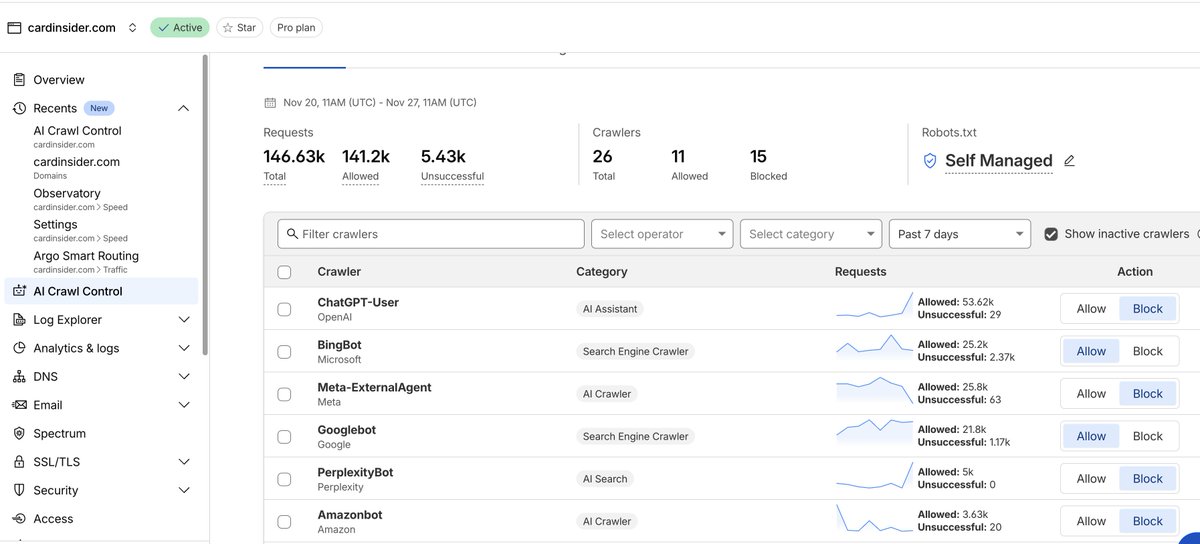The width and height of the screenshot is (1200, 544).
Task: Open the Select category dropdown
Action: tap(811, 234)
